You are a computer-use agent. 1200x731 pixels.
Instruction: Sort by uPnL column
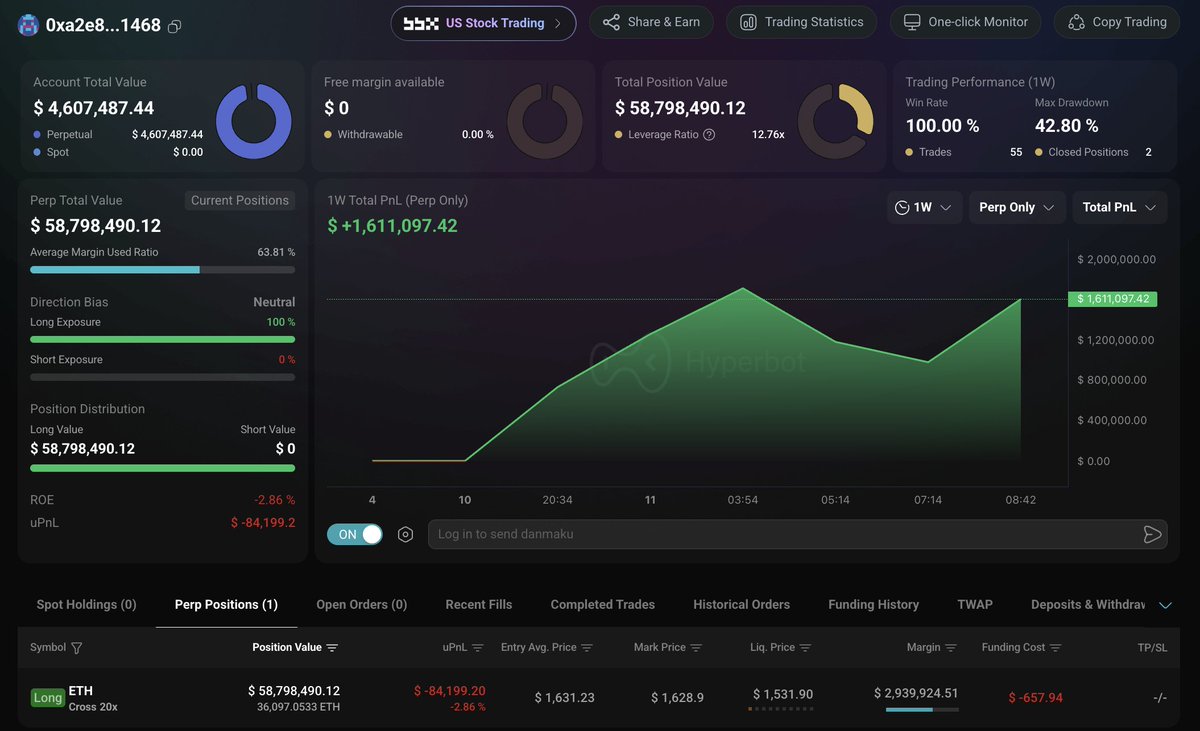[478, 648]
